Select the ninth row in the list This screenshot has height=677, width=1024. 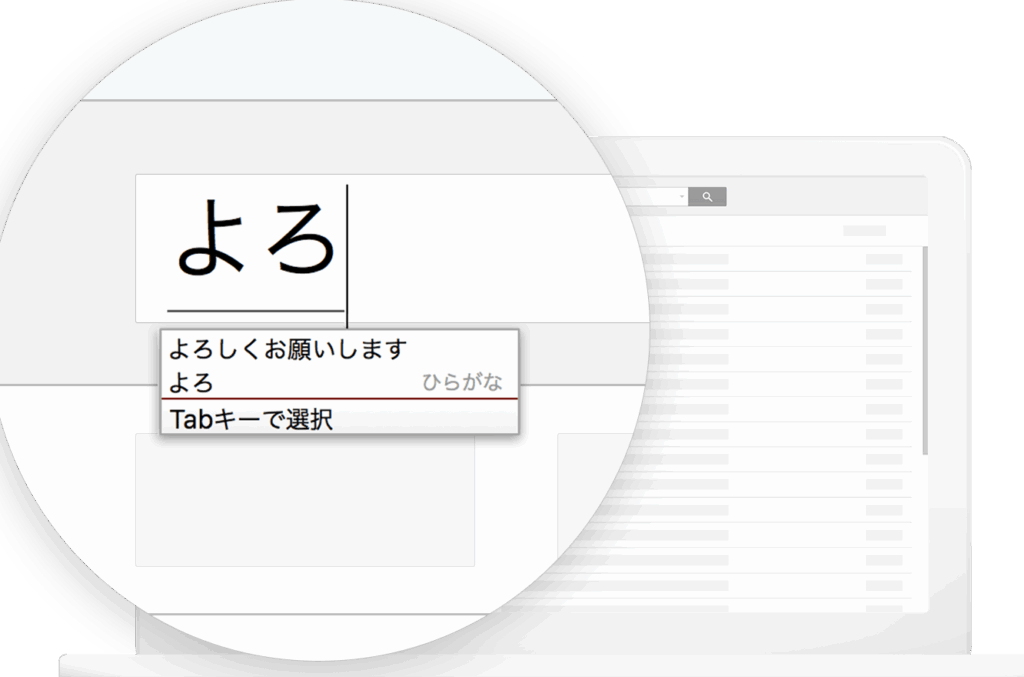click(x=780, y=459)
